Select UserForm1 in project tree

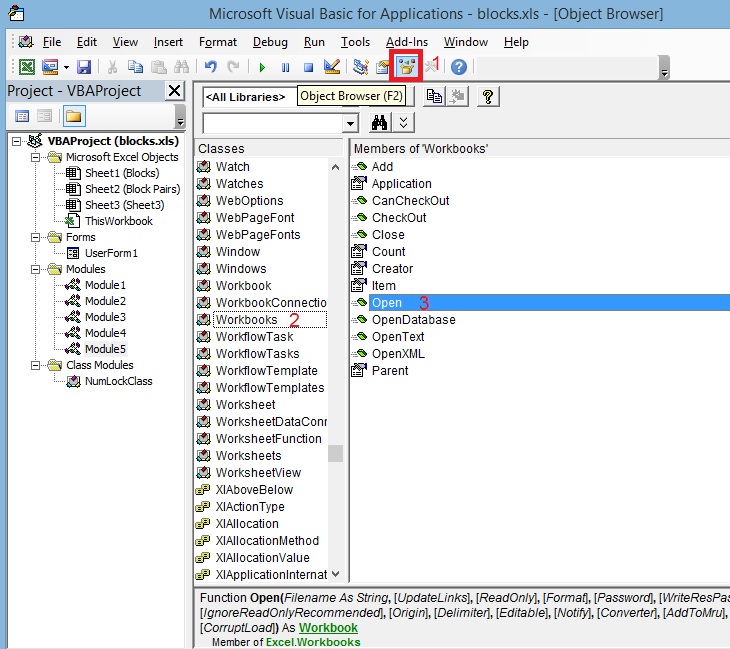[111, 253]
